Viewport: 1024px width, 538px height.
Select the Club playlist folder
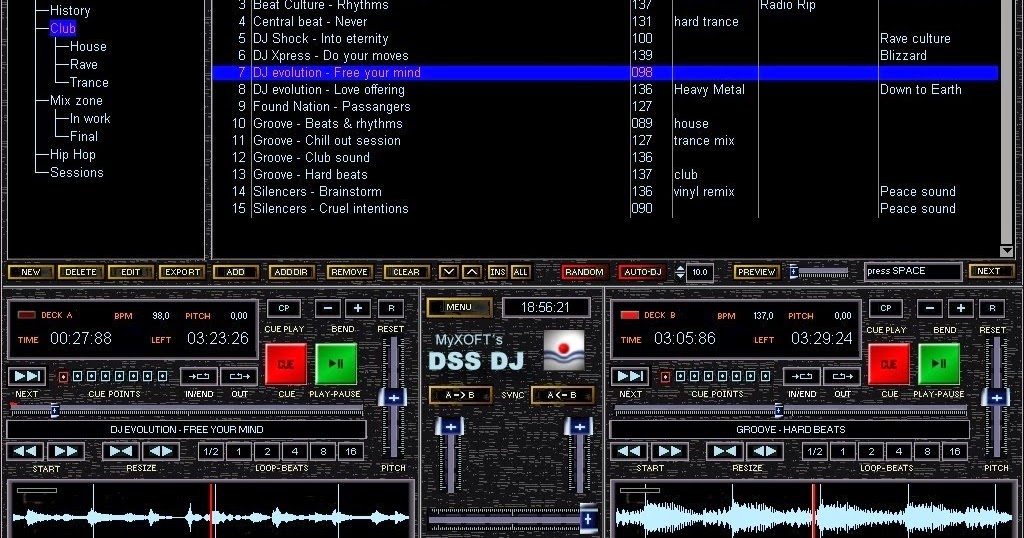(x=63, y=28)
